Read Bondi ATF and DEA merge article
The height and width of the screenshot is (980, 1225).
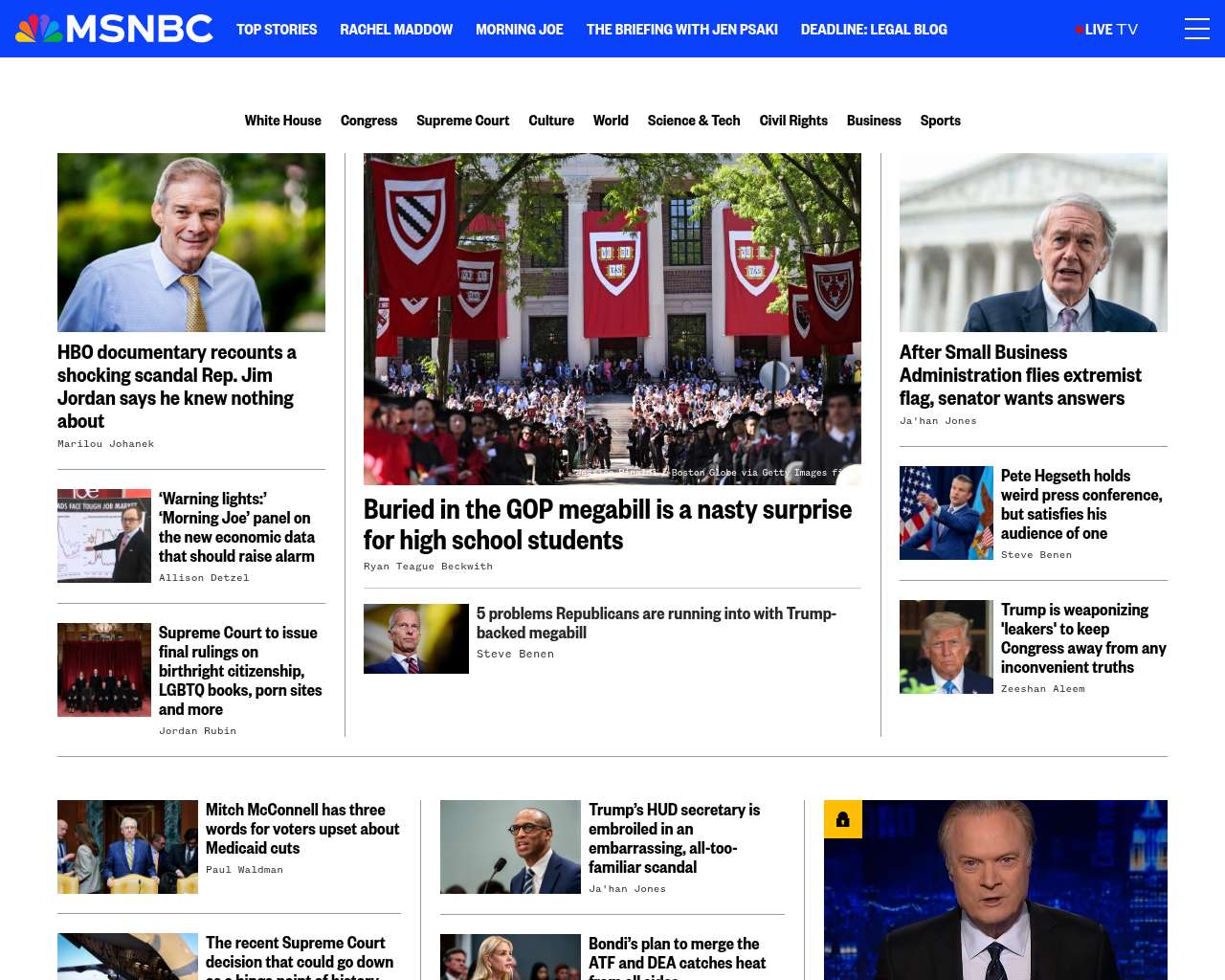[678, 957]
